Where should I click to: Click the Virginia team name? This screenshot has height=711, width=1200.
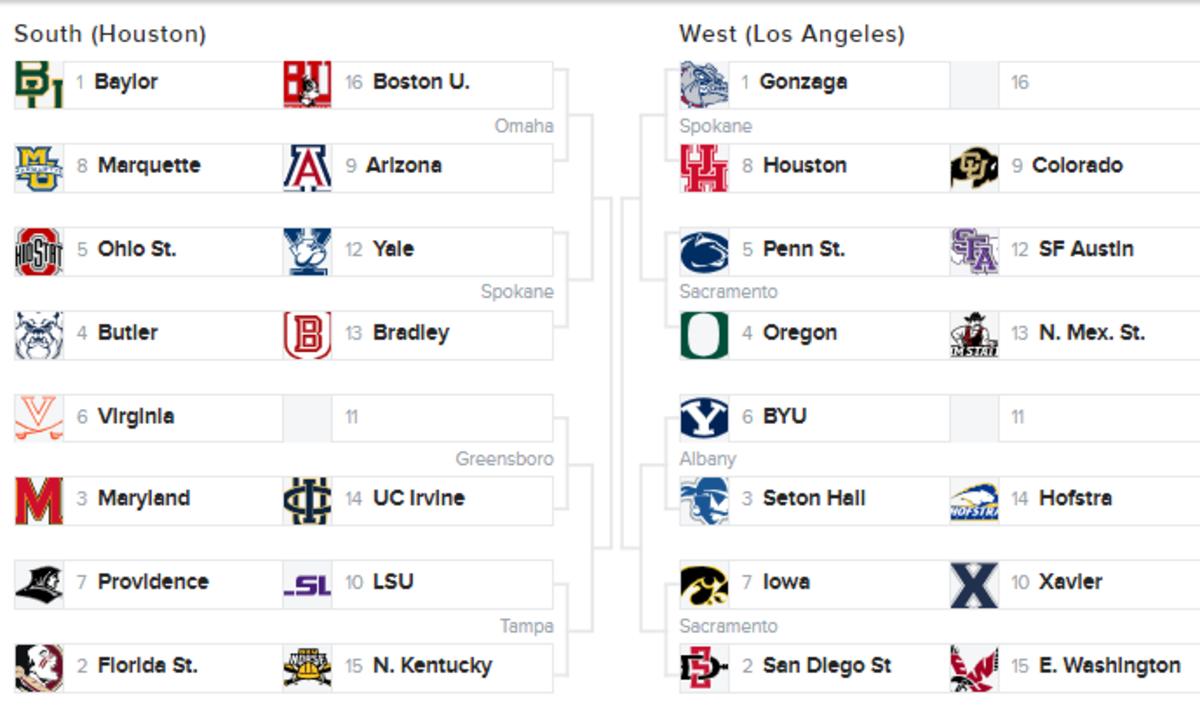coord(136,417)
